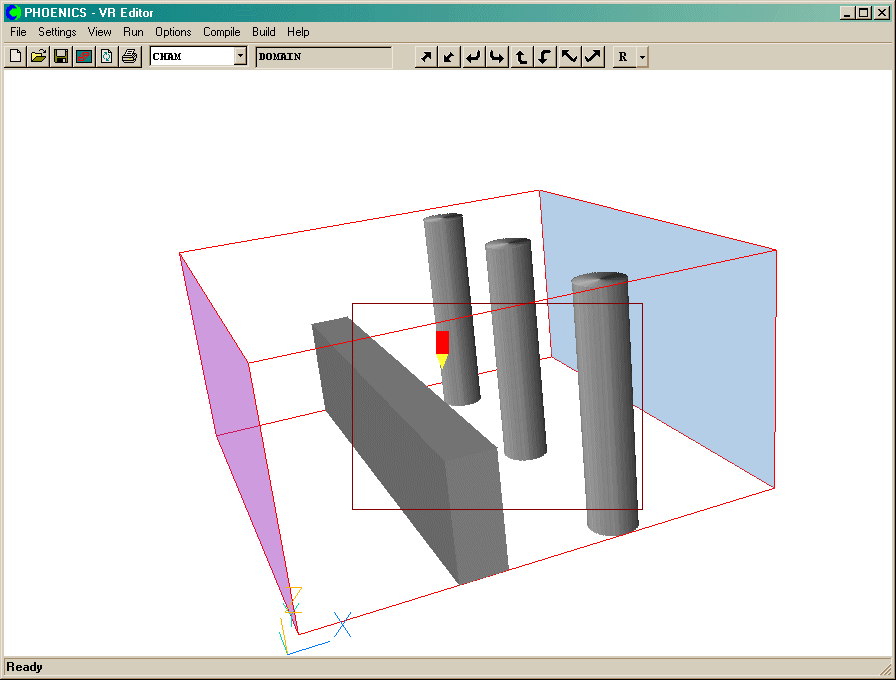
Task: Open a file with the folder icon
Action: (38, 57)
